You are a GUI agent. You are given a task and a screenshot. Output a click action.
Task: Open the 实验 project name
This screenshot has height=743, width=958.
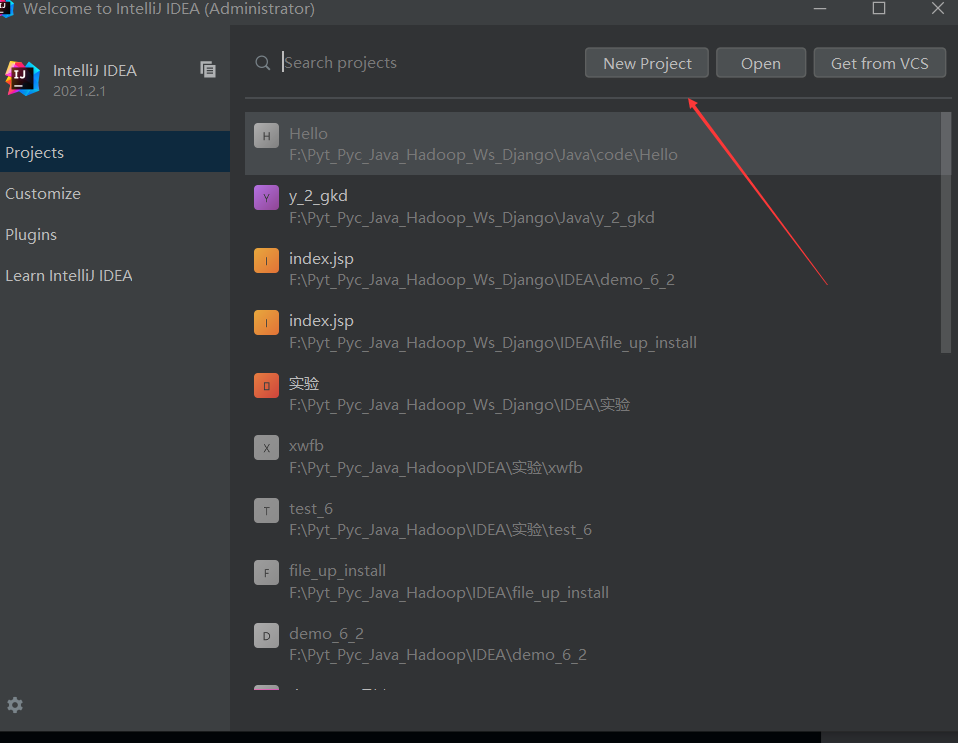coord(304,383)
